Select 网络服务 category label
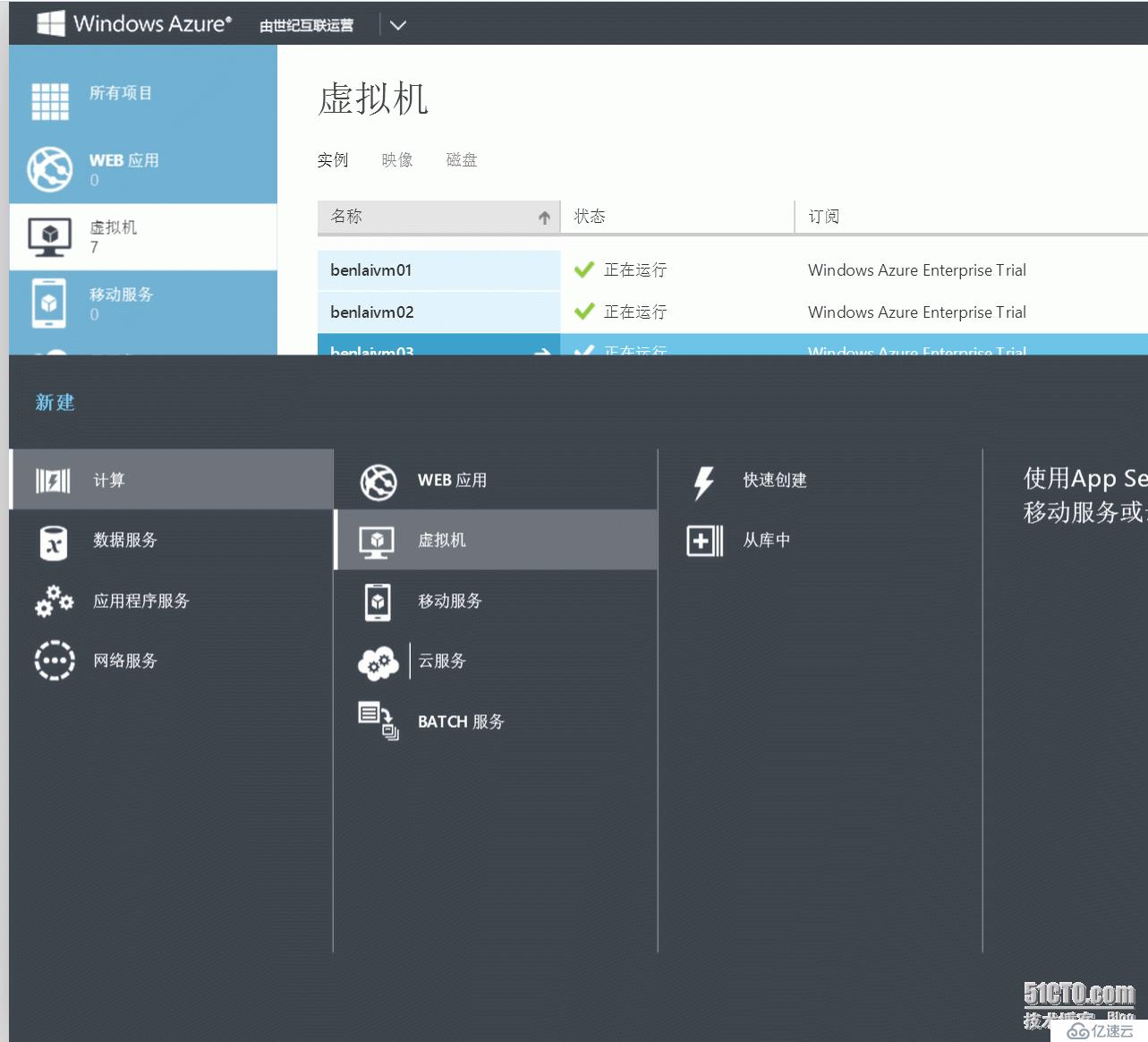This screenshot has height=1042, width=1148. tap(125, 661)
